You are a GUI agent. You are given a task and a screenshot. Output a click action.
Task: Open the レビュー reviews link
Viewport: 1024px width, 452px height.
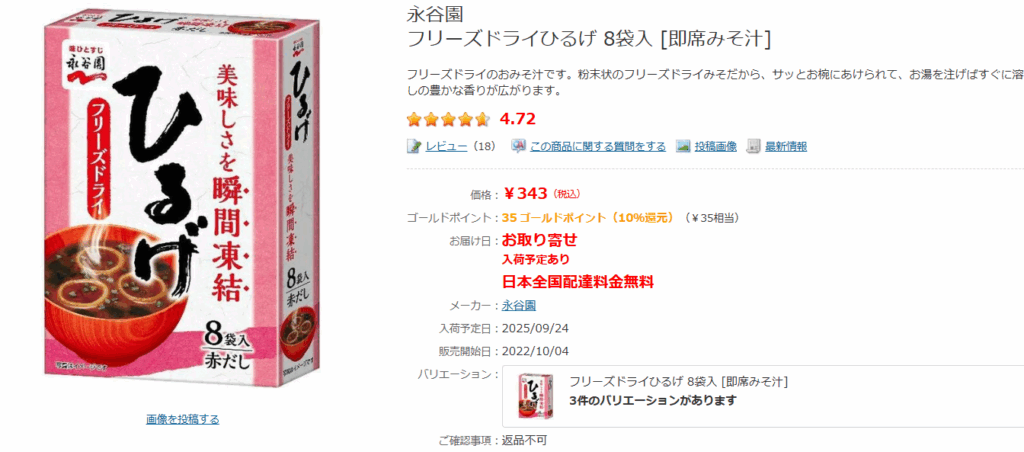(x=446, y=146)
